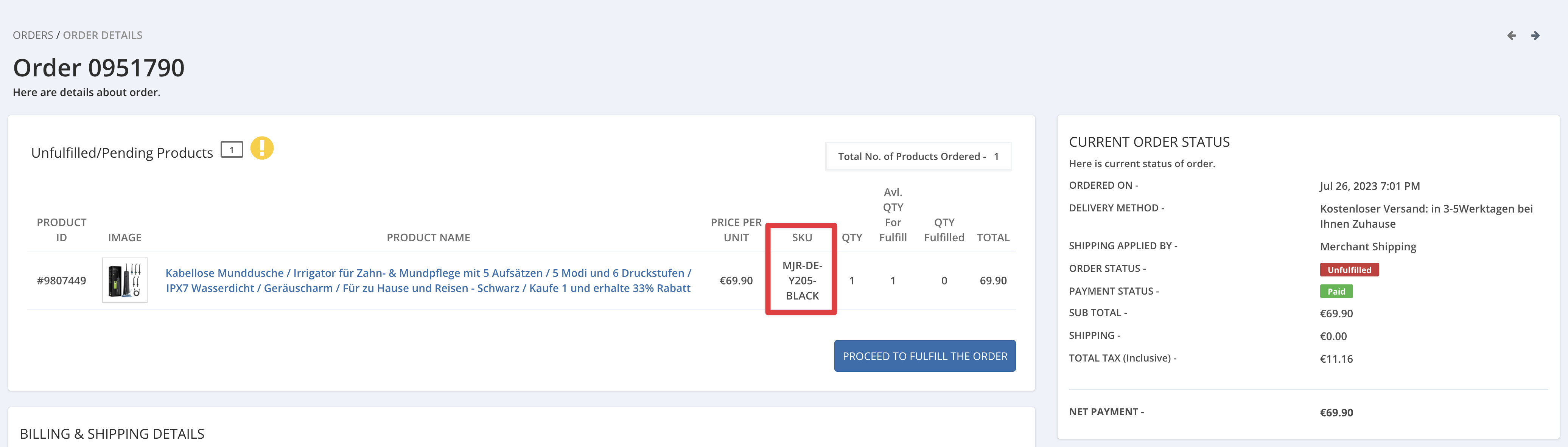Click the pending products count badge
Viewport: 1568px width, 447px height.
point(231,150)
